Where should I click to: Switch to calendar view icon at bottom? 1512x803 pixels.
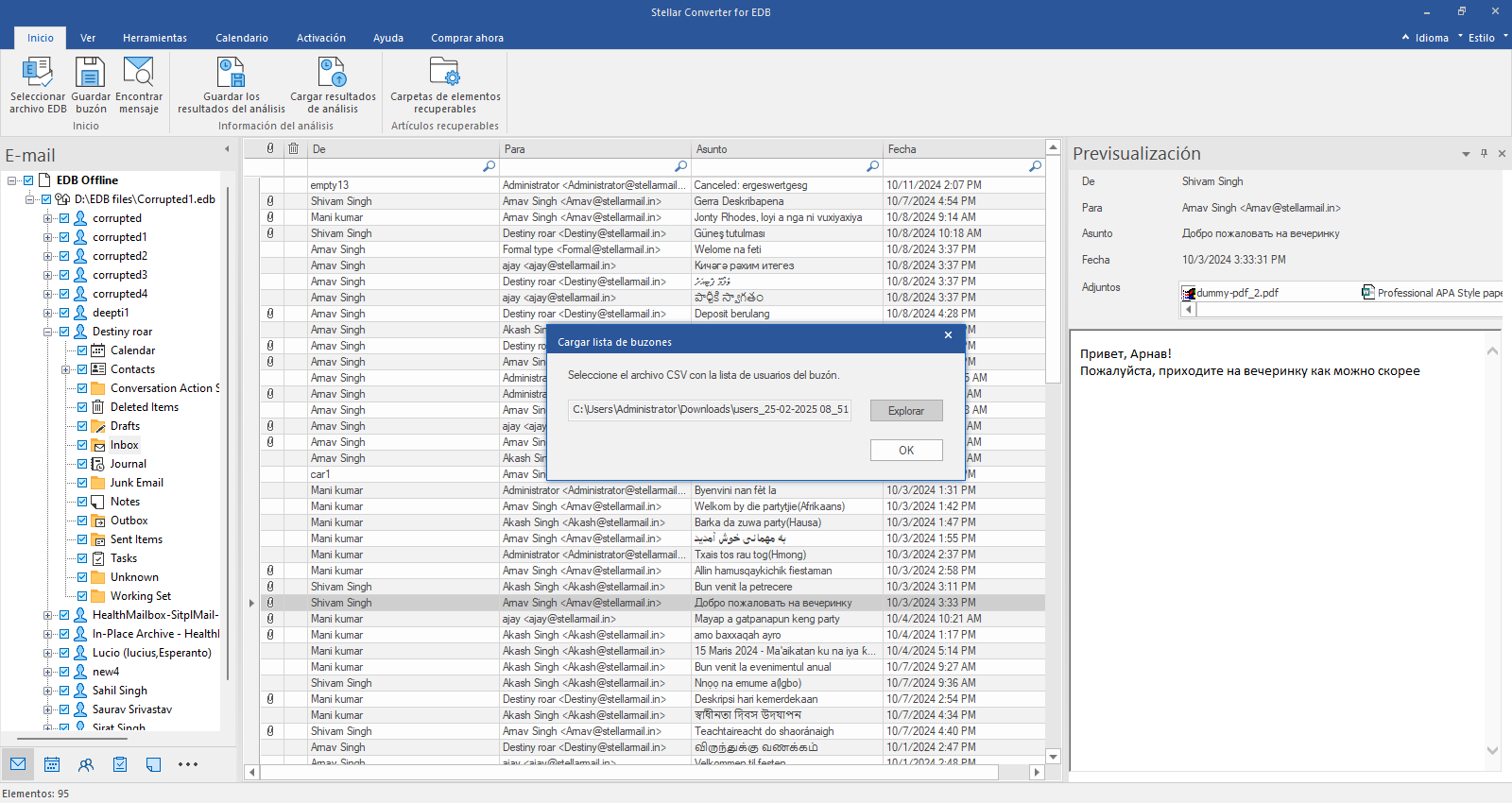tap(52, 764)
